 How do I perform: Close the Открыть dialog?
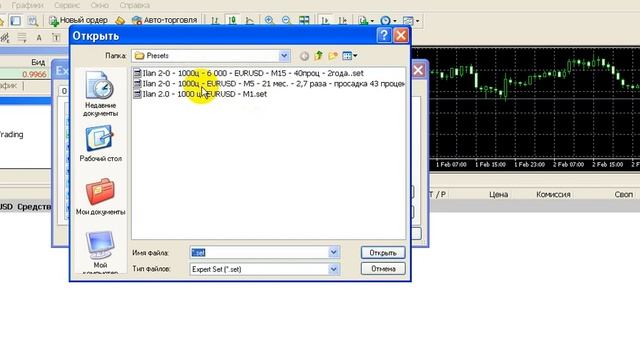[x=401, y=36]
